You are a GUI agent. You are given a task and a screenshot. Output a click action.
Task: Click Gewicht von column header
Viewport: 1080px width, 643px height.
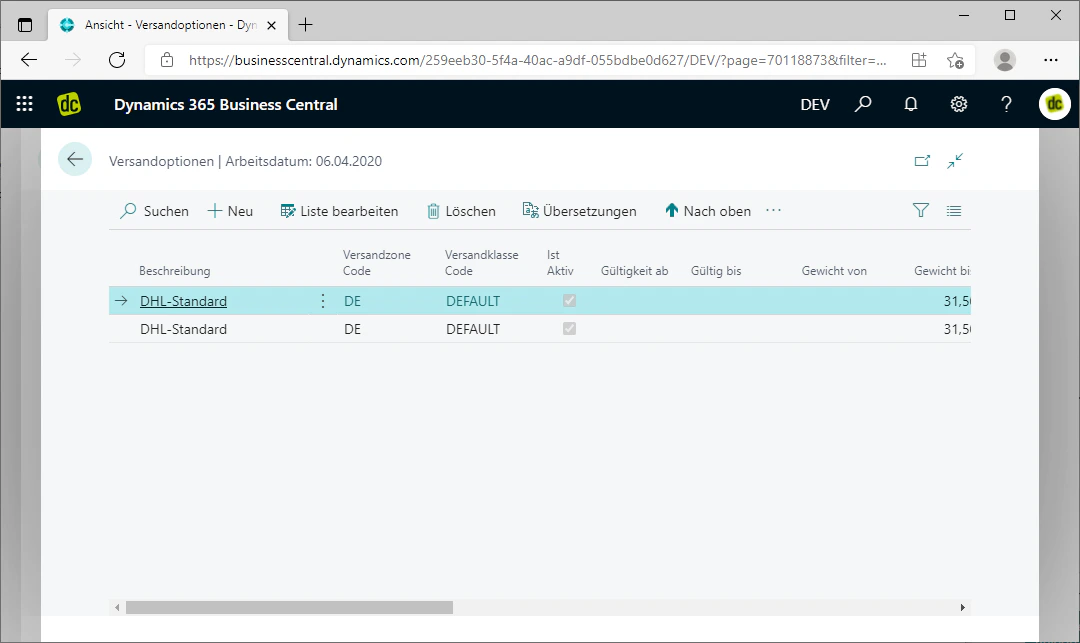click(834, 271)
